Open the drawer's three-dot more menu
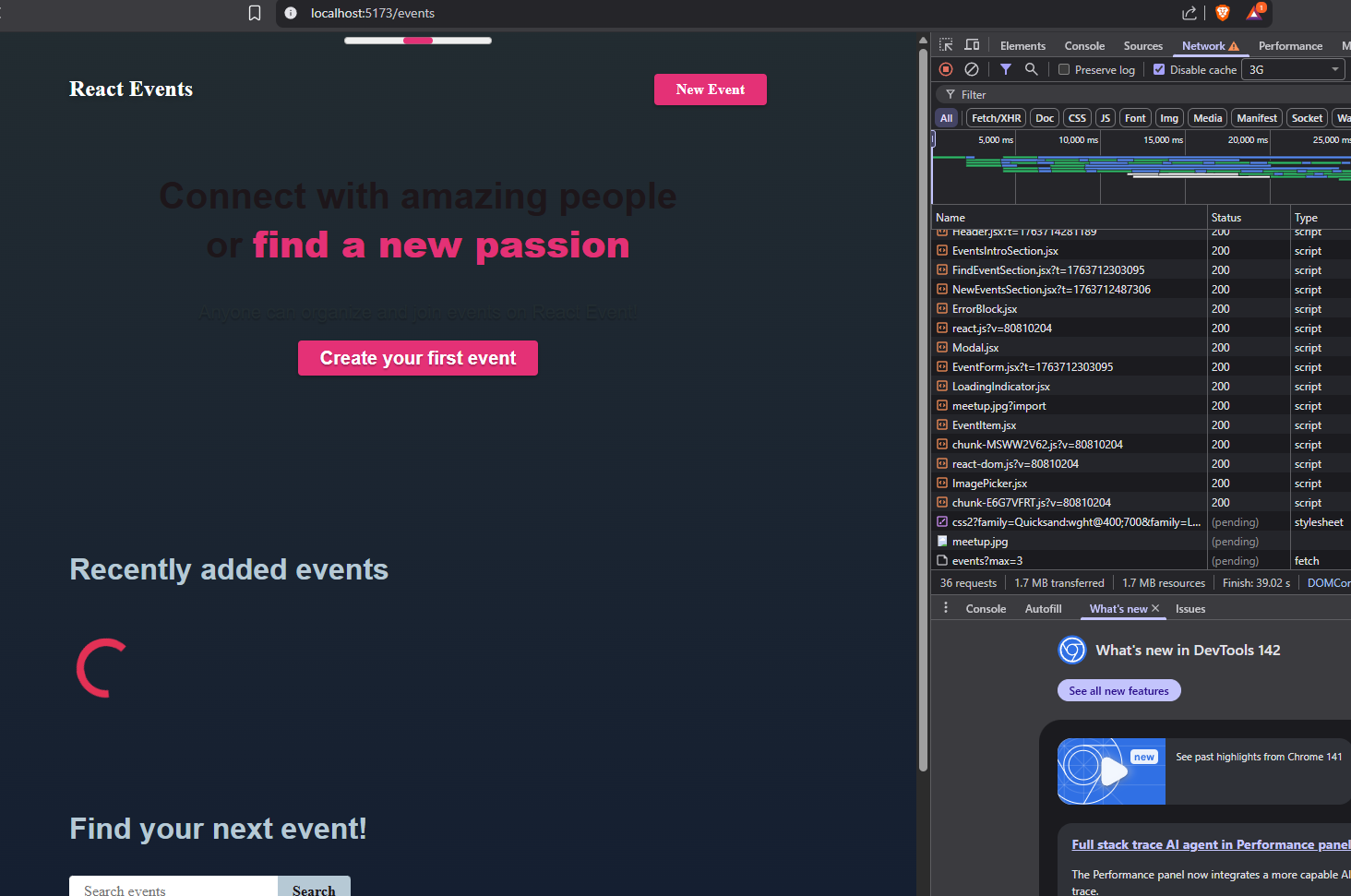 coord(946,608)
